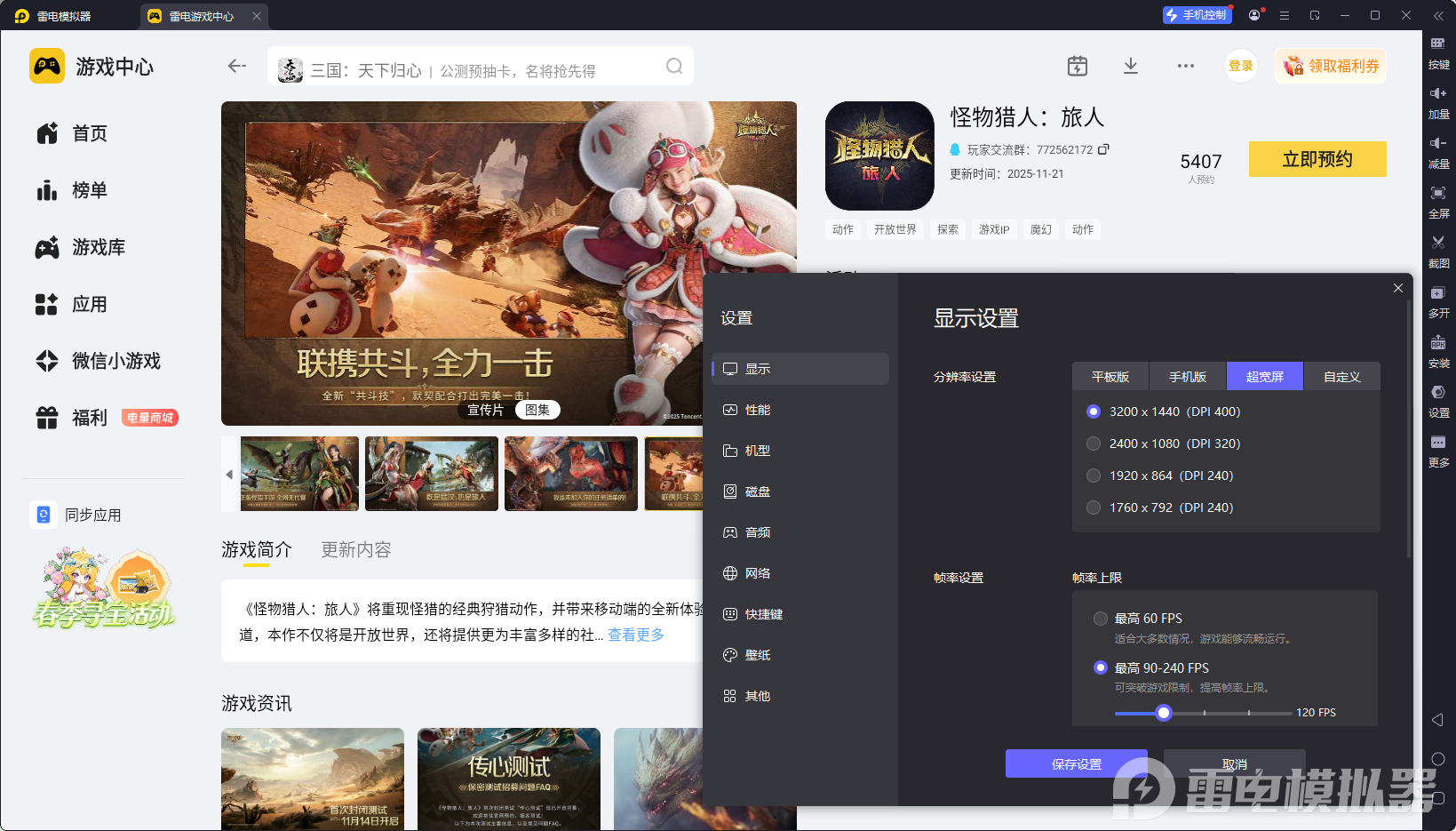Click the settings dialog scrollbar
The height and width of the screenshot is (831, 1456).
(x=1409, y=428)
